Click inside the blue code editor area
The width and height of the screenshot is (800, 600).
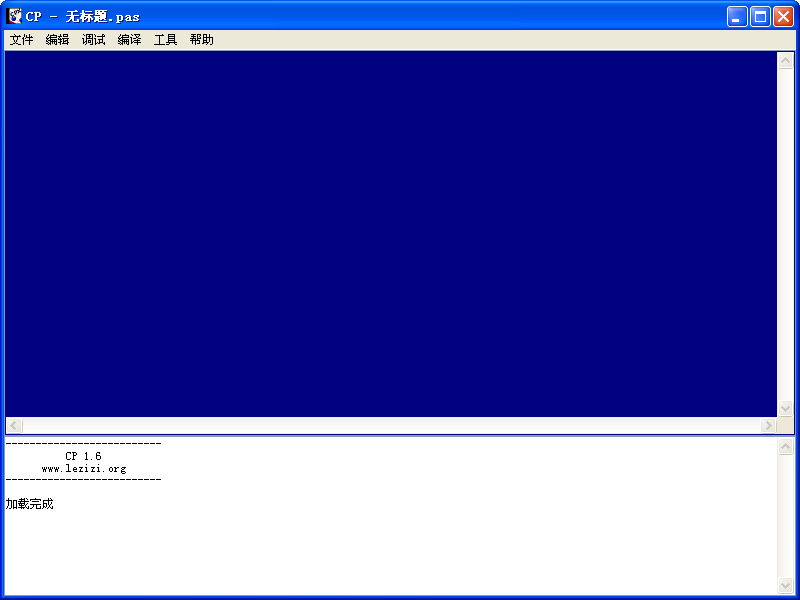point(390,230)
